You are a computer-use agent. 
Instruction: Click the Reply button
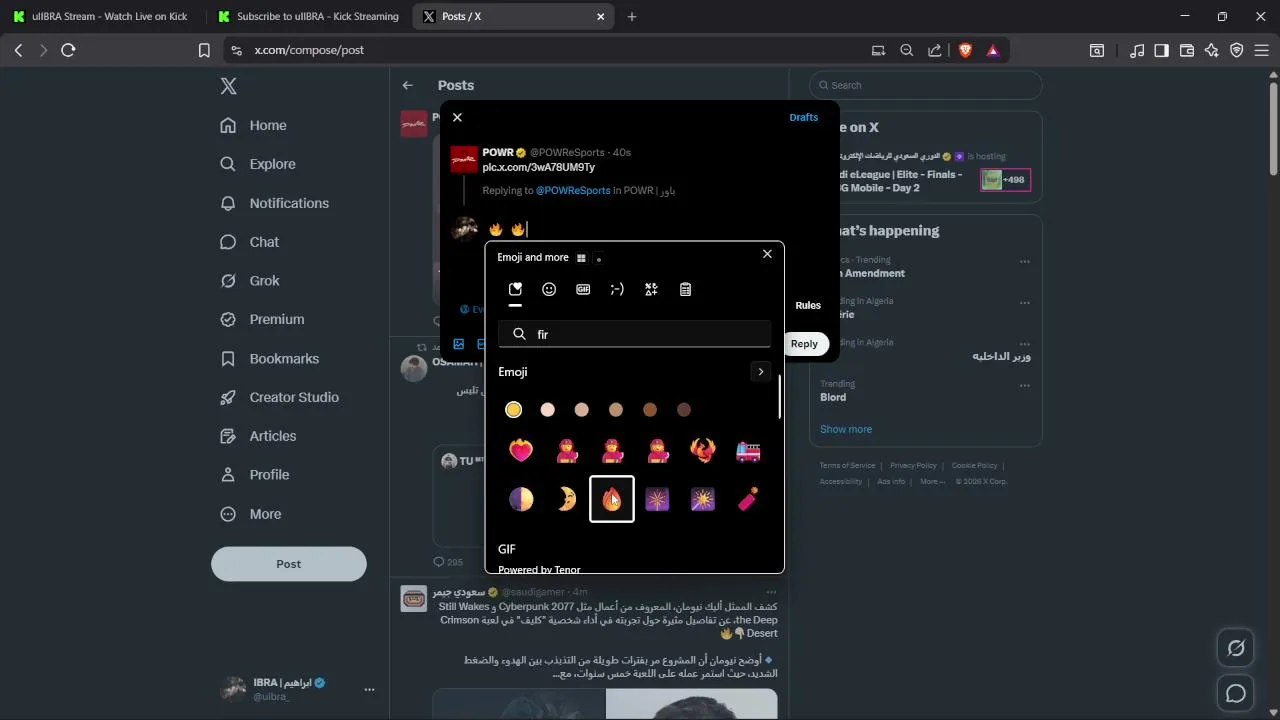[805, 344]
